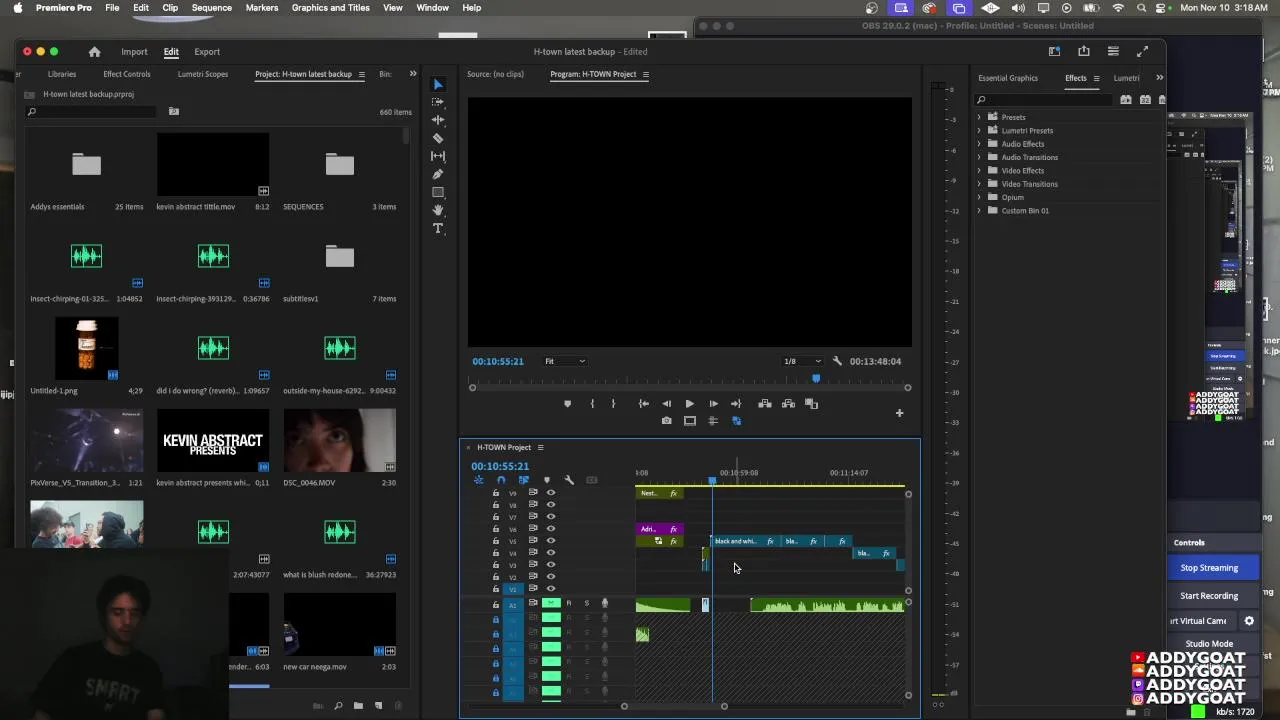Click Mark In button
1280x720 pixels.
pos(592,404)
